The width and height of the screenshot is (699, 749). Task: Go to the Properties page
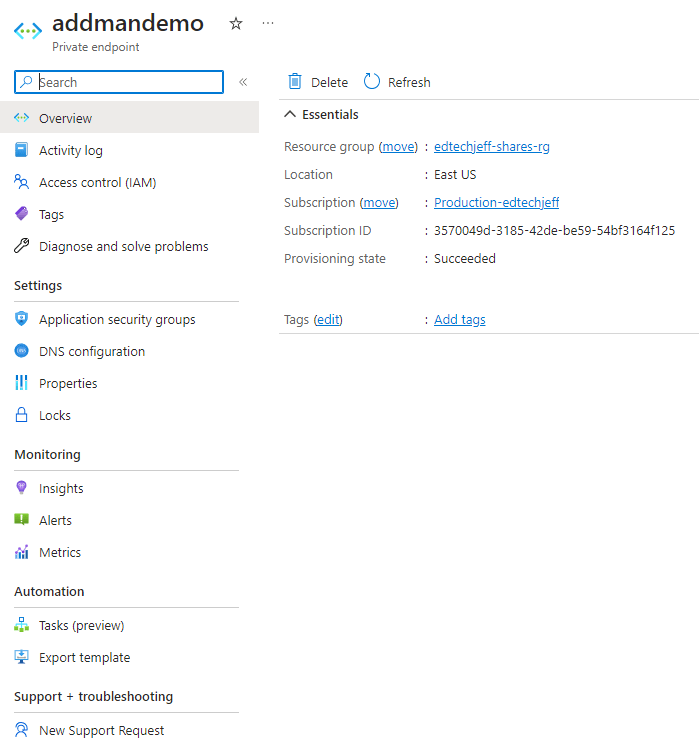[x=68, y=383]
